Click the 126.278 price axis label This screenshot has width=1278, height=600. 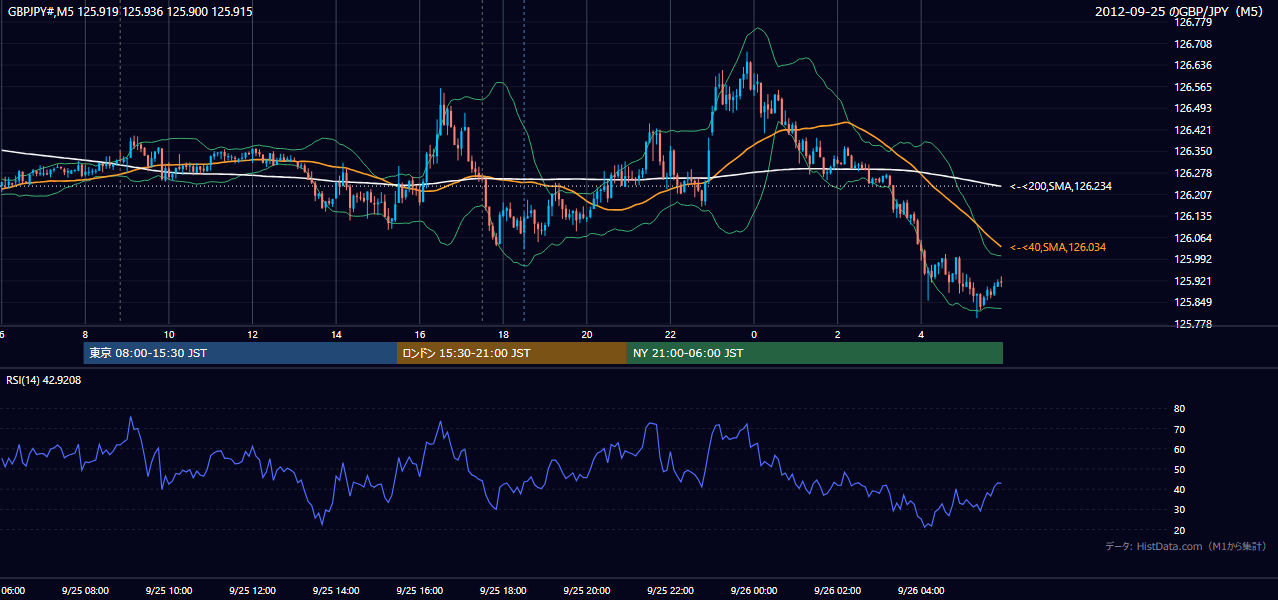pyautogui.click(x=1191, y=173)
